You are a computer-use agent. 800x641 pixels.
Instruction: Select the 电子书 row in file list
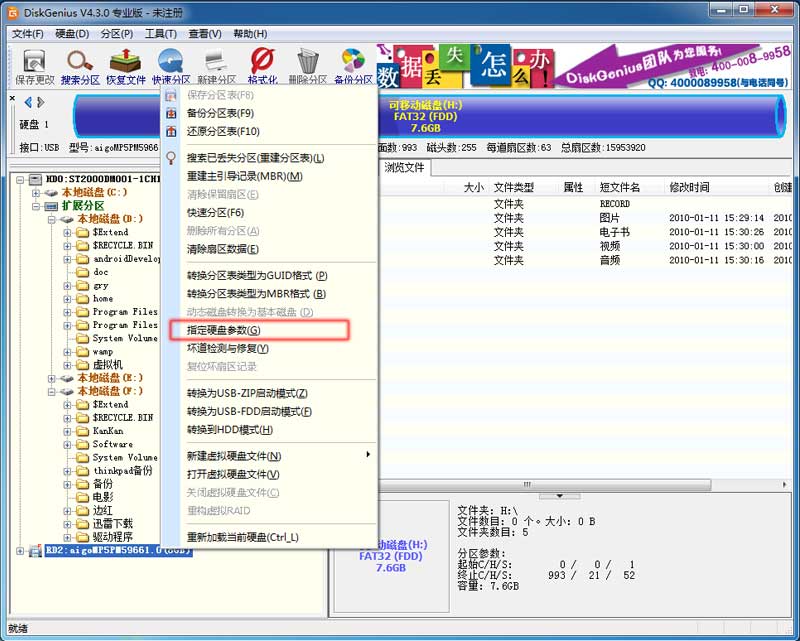(586, 232)
